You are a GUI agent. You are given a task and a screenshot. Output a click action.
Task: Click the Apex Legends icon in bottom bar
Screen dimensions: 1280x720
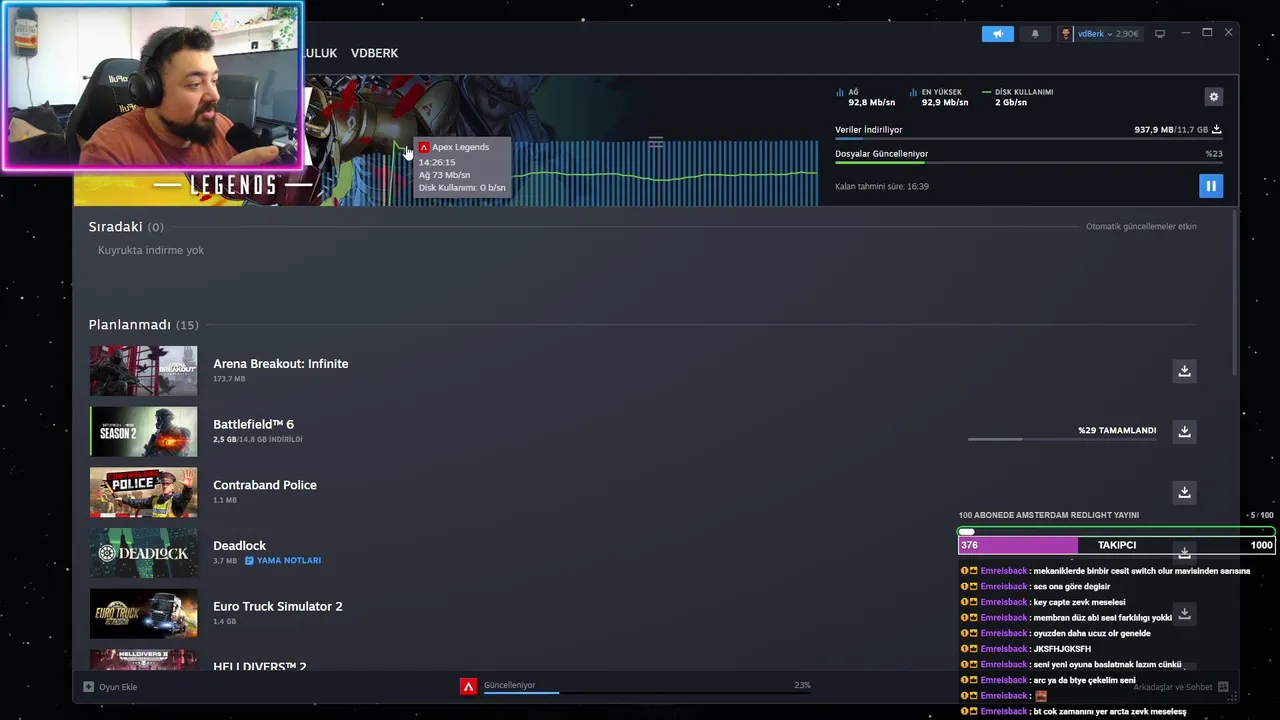(x=468, y=686)
